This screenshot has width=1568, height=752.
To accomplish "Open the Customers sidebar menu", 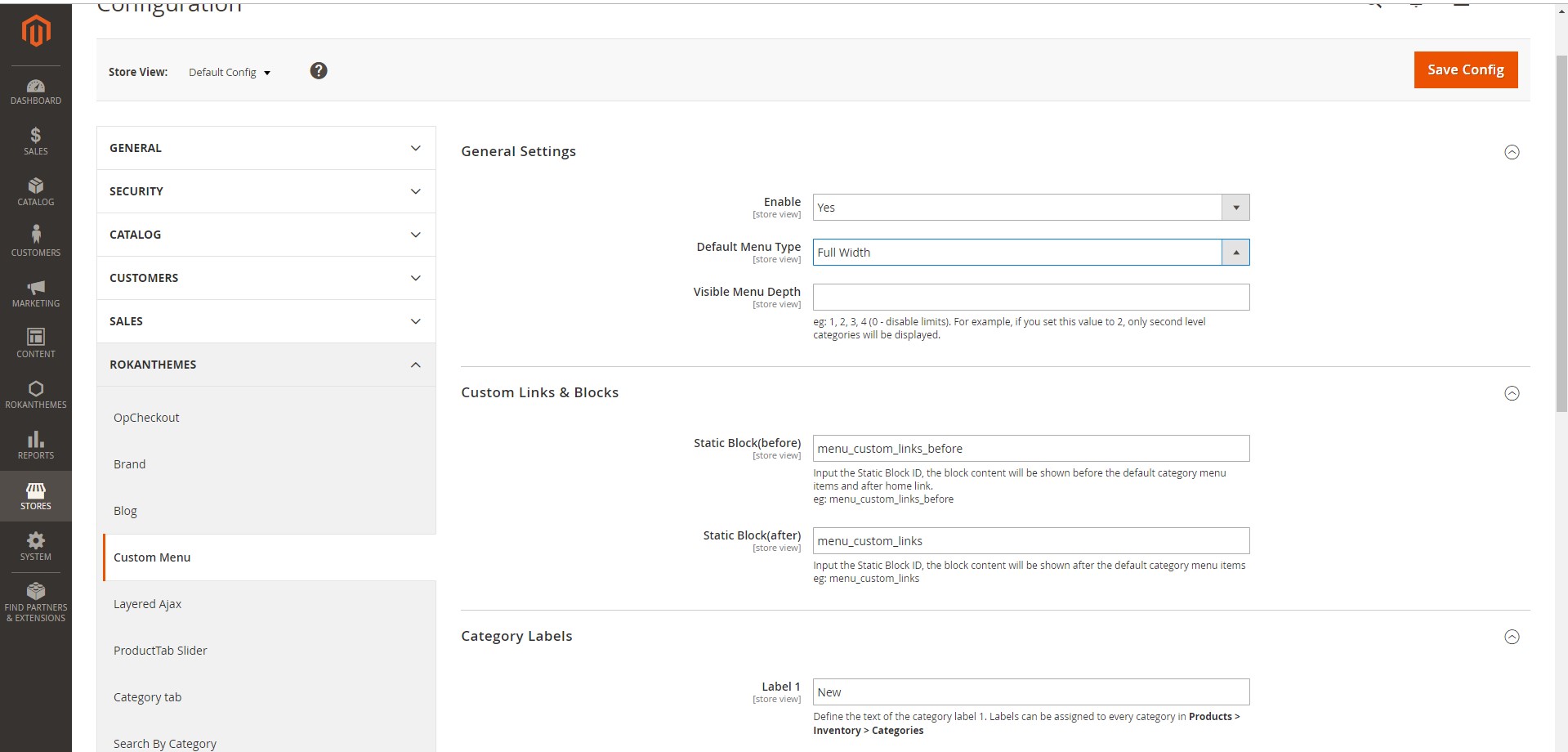I will (x=36, y=243).
